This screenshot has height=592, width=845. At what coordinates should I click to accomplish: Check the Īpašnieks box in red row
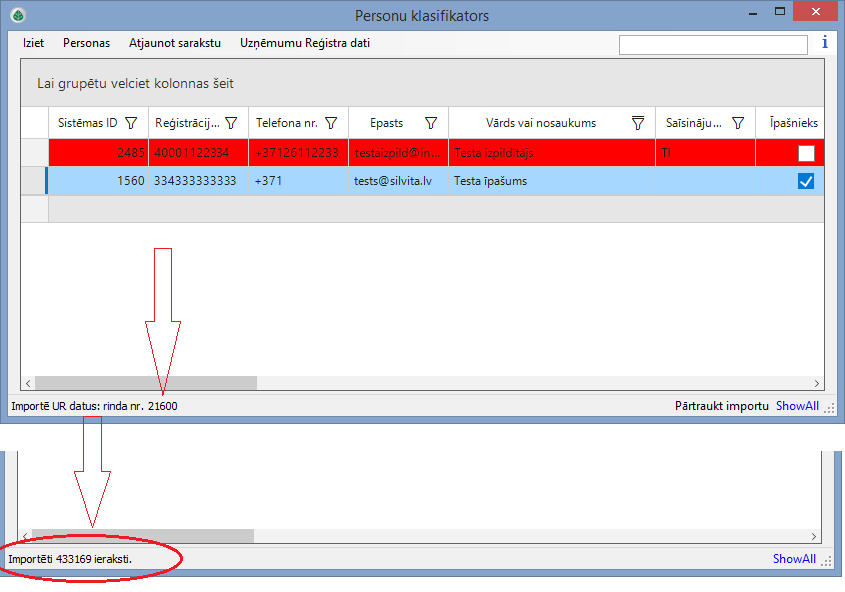click(x=806, y=153)
